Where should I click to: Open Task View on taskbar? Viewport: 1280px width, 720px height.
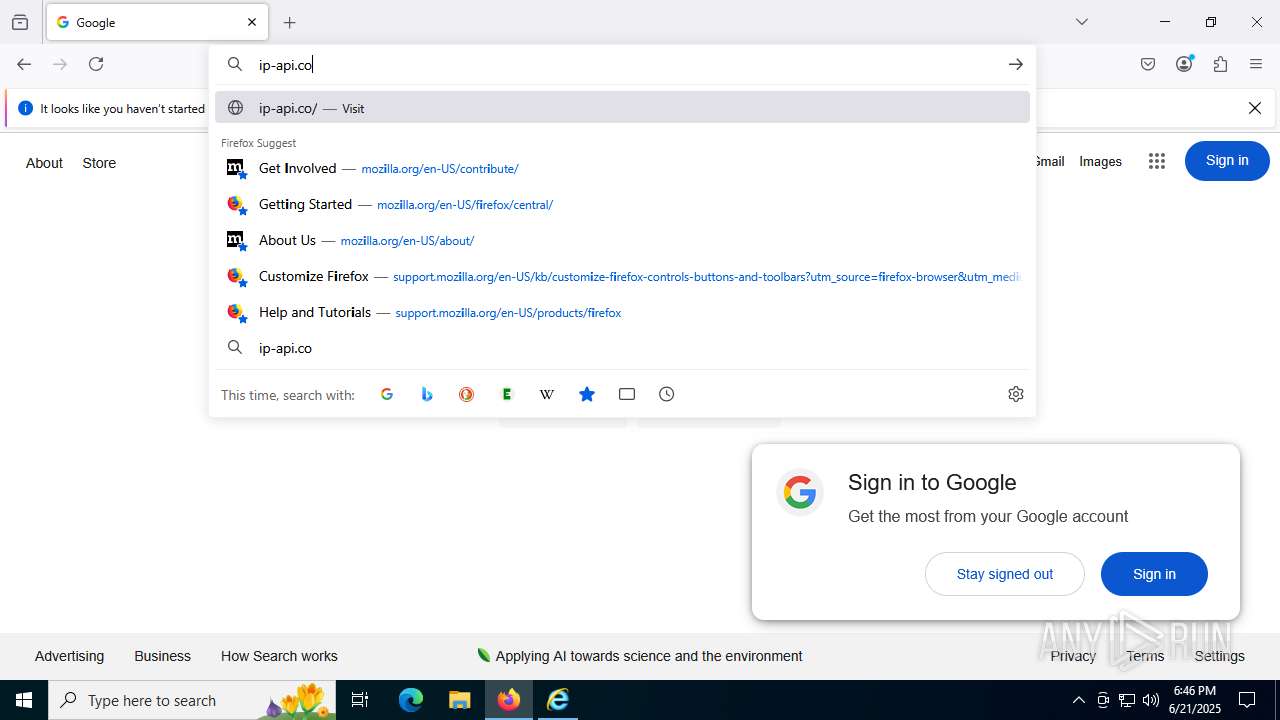click(360, 700)
